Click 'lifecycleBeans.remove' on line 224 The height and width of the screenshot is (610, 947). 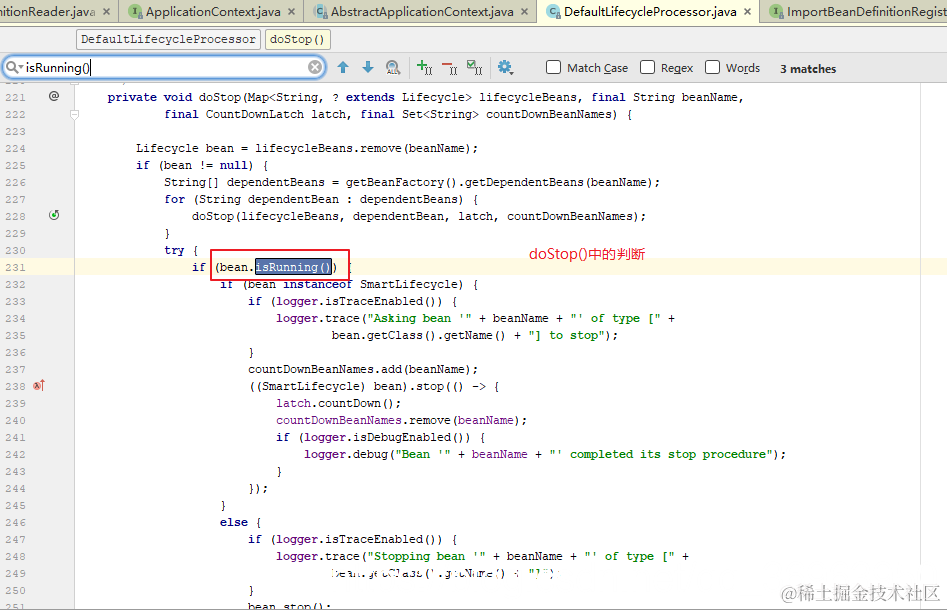click(329, 148)
